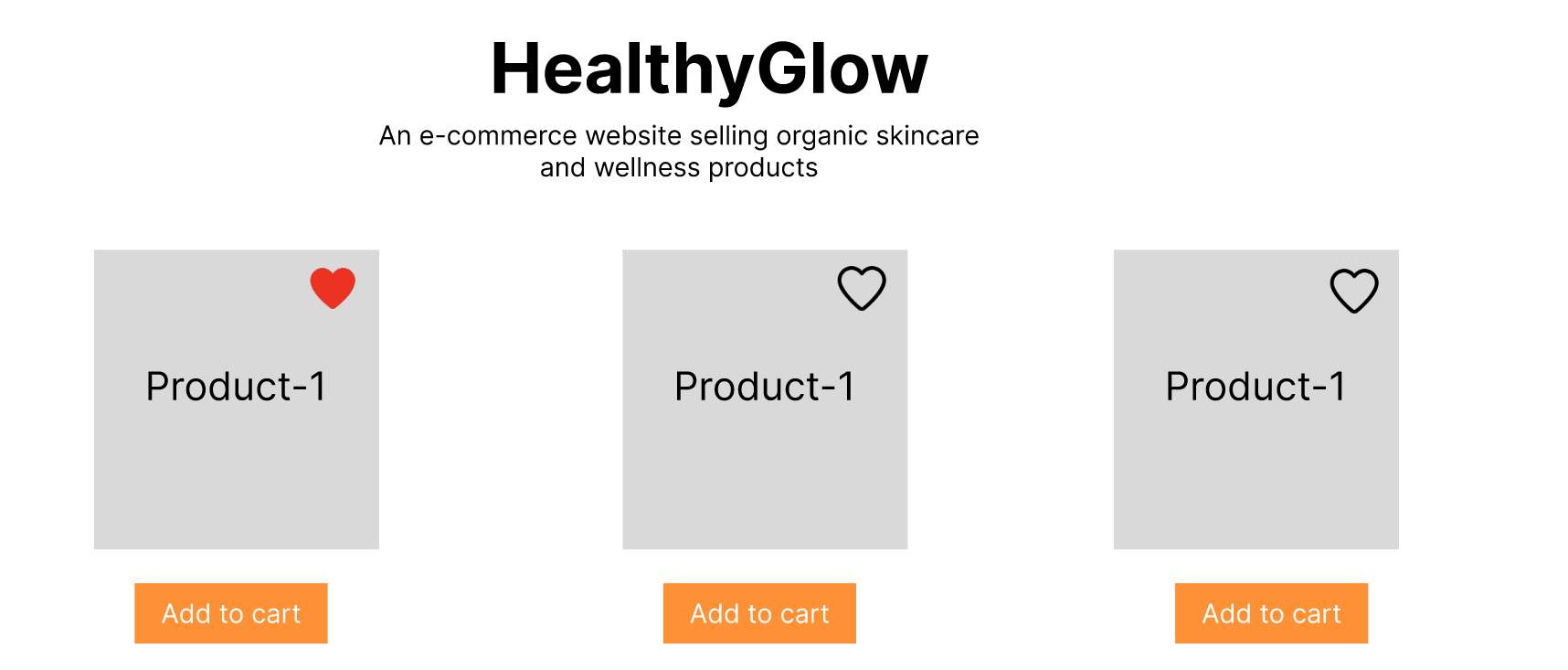The height and width of the screenshot is (670, 1568).
Task: Open the left gray product card
Action: coord(236,457)
